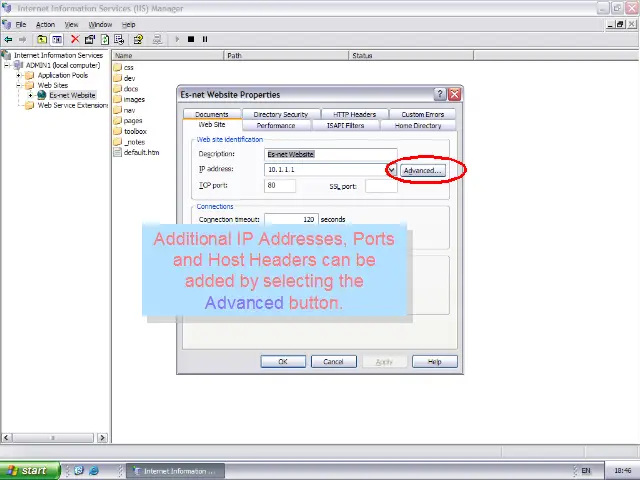
Task: Switch to the Home Directory tab
Action: [x=418, y=125]
